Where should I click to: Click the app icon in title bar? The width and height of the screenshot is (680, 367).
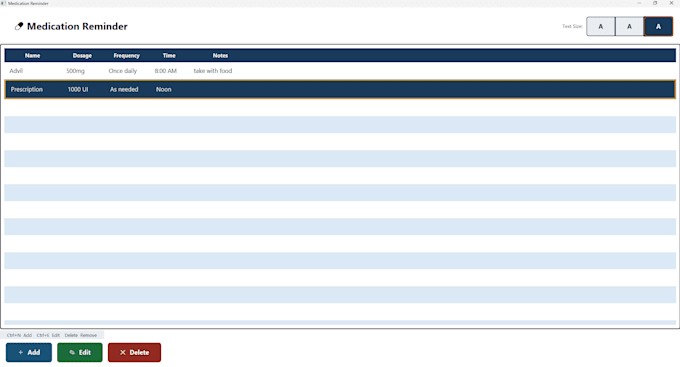click(x=3, y=3)
